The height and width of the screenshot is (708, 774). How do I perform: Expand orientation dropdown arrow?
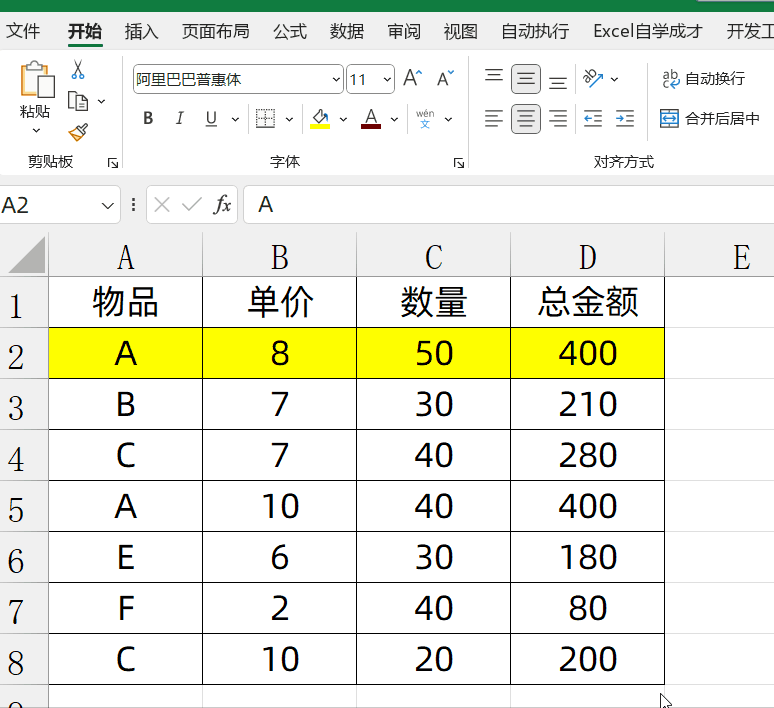pyautogui.click(x=615, y=79)
